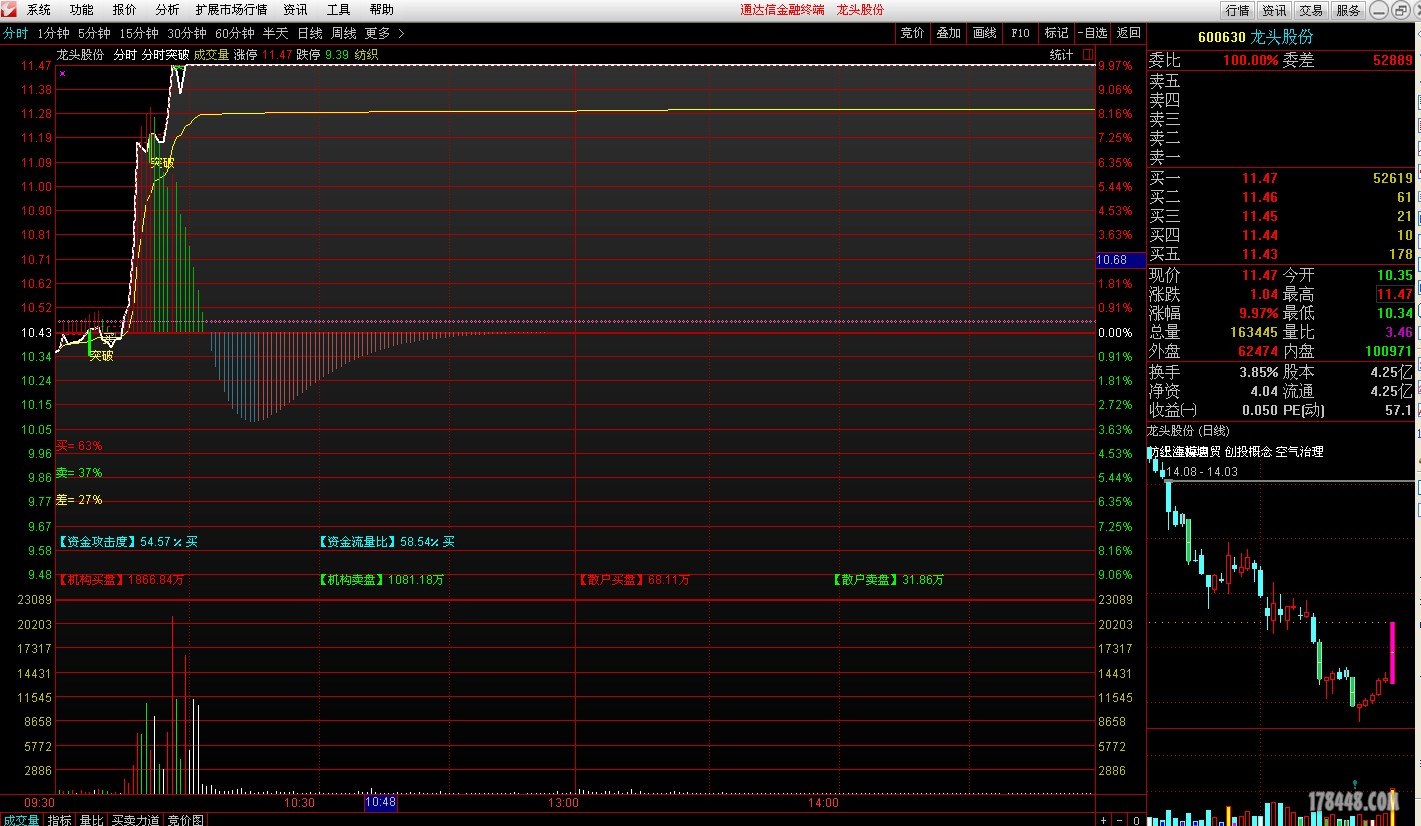Click the 叠加 overlay button
The height and width of the screenshot is (826, 1421).
[x=948, y=33]
